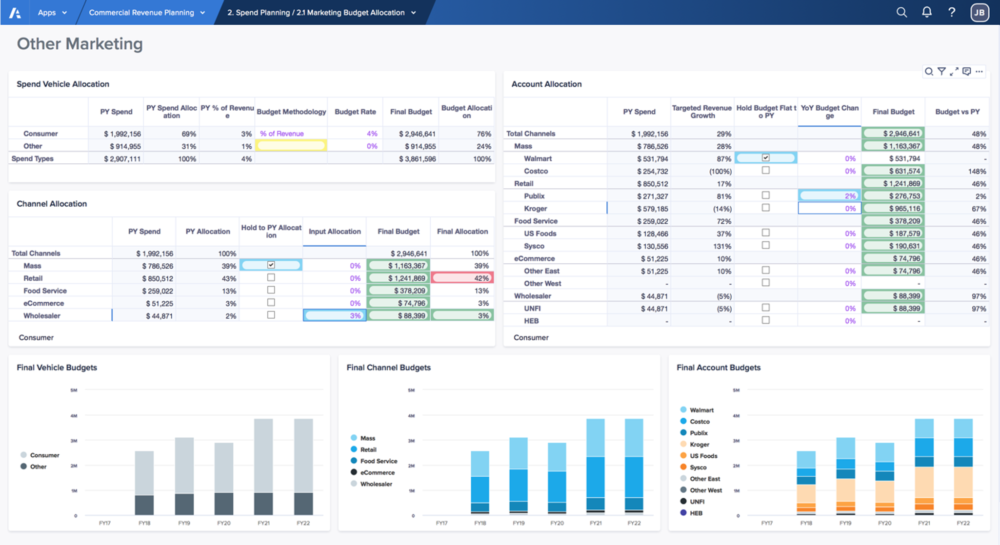Toggle Hold to PY Allocation for Retail
Image resolution: width=1000 pixels, height=545 pixels.
[x=271, y=277]
